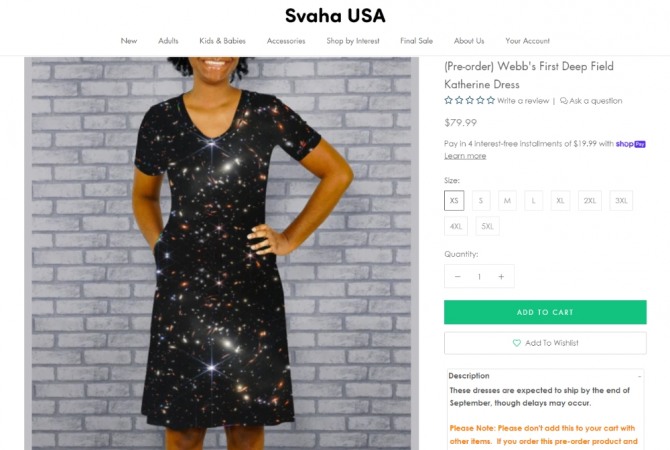Click the heart icon on the wishlist button

coord(517,343)
